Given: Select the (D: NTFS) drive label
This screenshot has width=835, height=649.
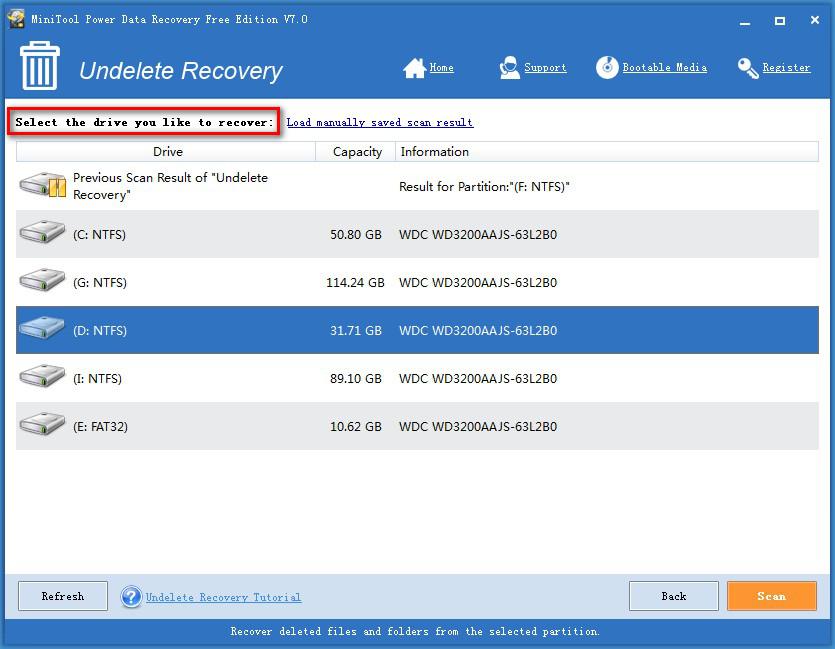Looking at the screenshot, I should tap(100, 331).
